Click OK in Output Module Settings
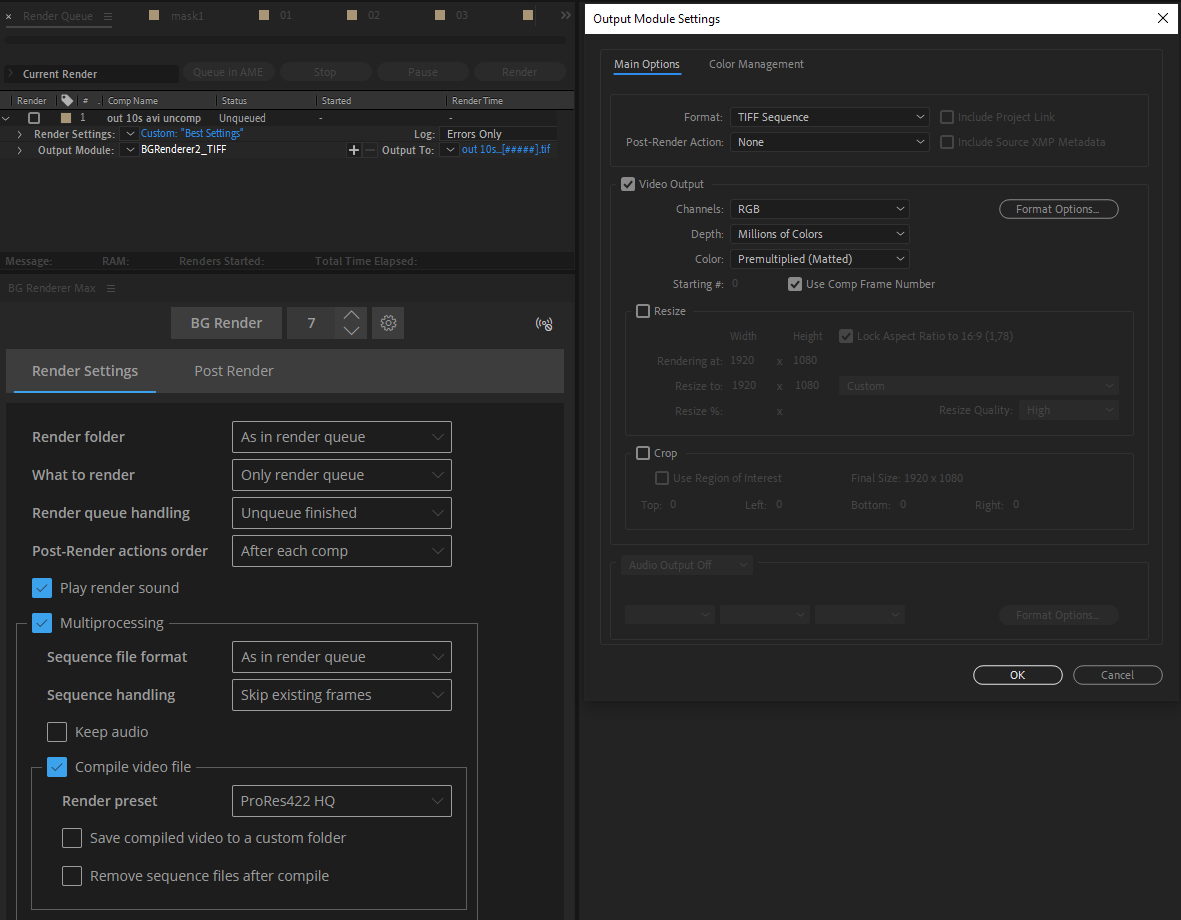The width and height of the screenshot is (1181, 920). tap(1018, 675)
